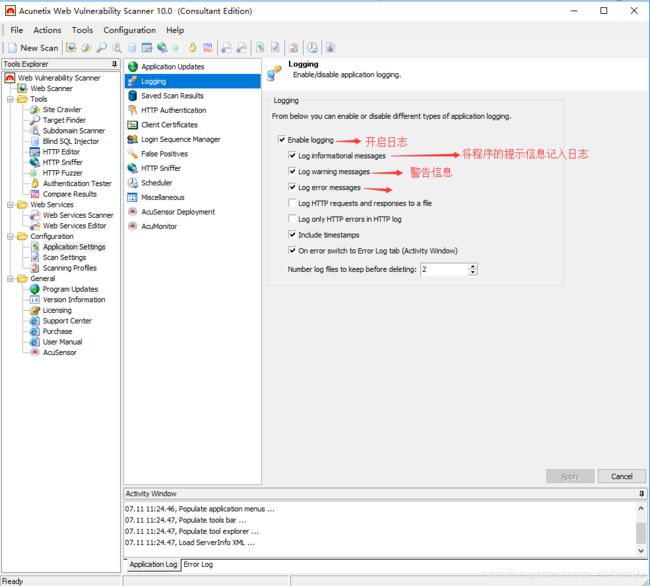The width and height of the screenshot is (650, 586).
Task: Toggle On error switch to Error Log tab
Action: [292, 250]
